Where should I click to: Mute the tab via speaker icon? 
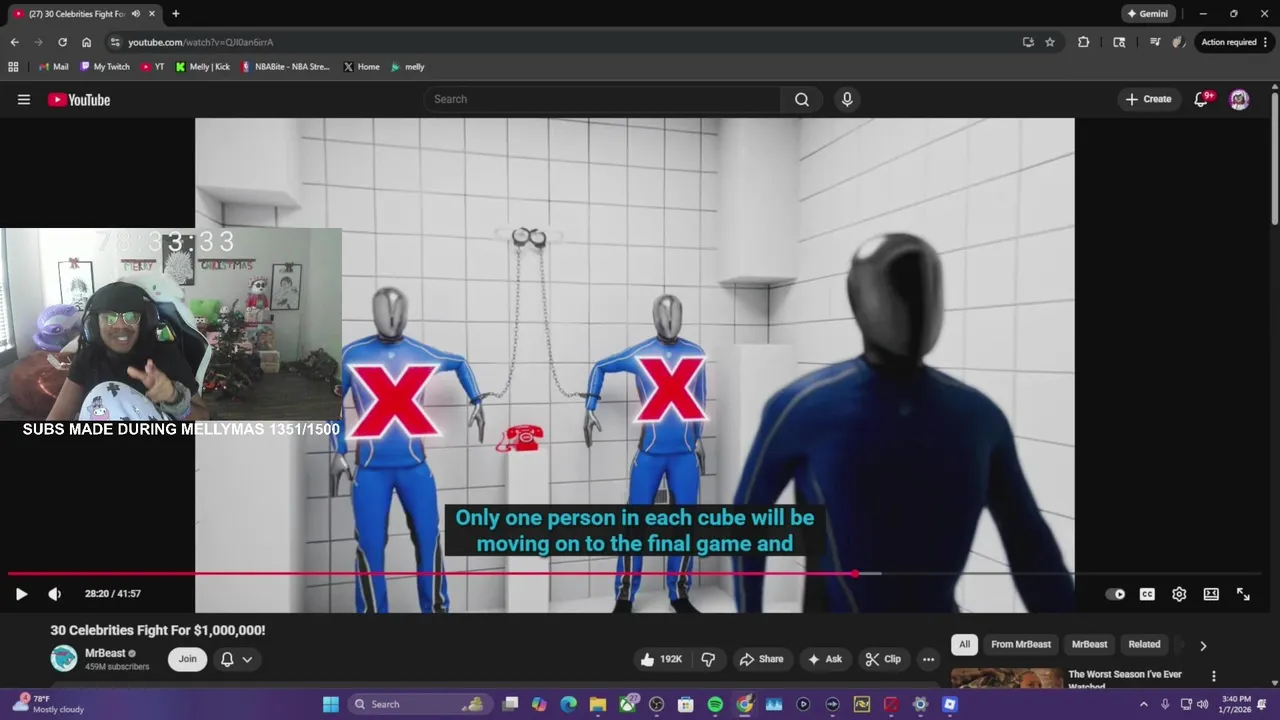tap(135, 14)
